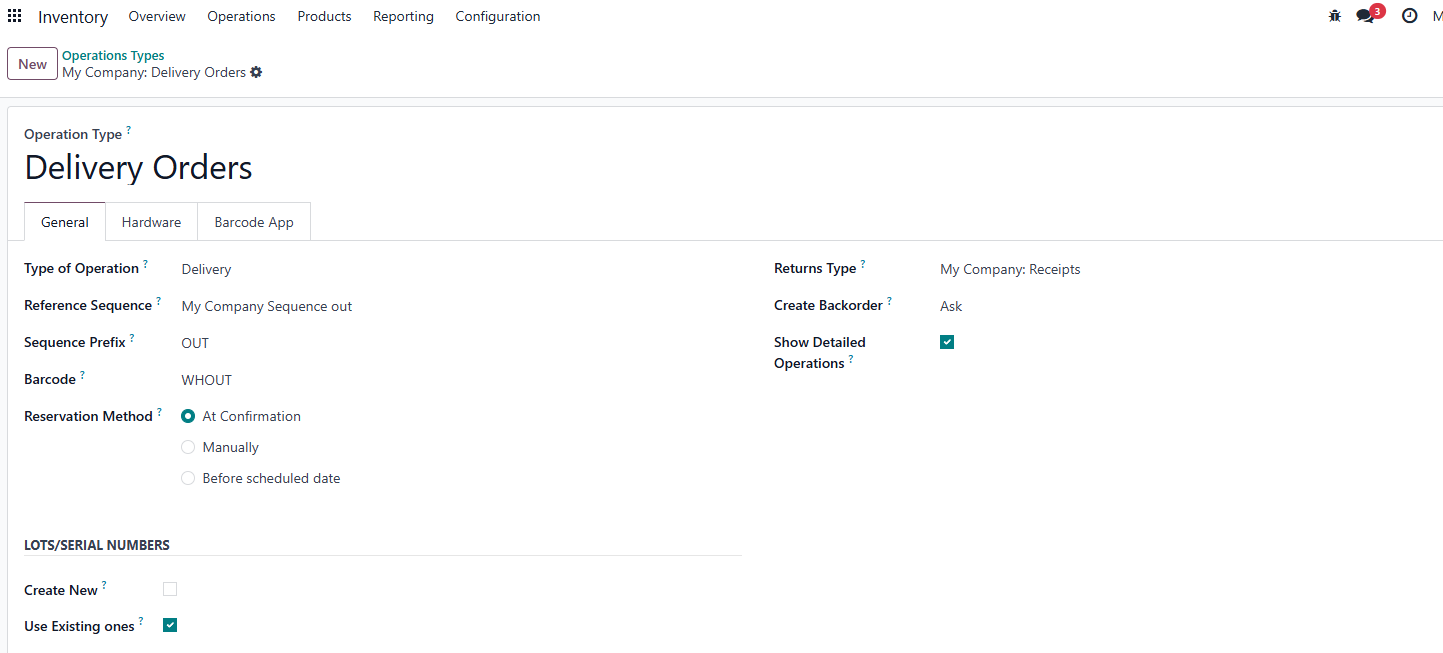This screenshot has height=653, width=1443.
Task: Open the gear actions menu beside Delivery Orders
Action: coord(256,72)
